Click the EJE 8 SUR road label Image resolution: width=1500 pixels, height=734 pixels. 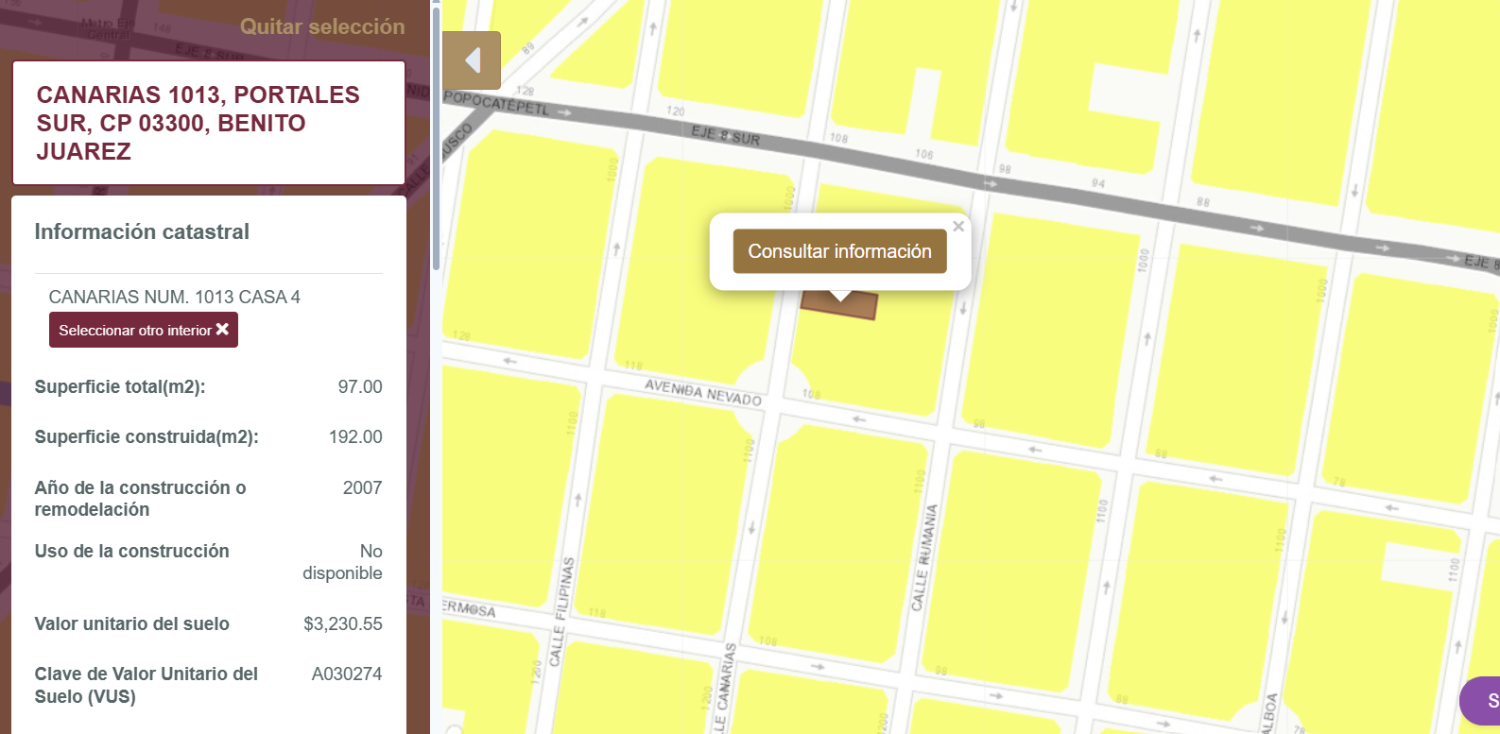tap(725, 135)
